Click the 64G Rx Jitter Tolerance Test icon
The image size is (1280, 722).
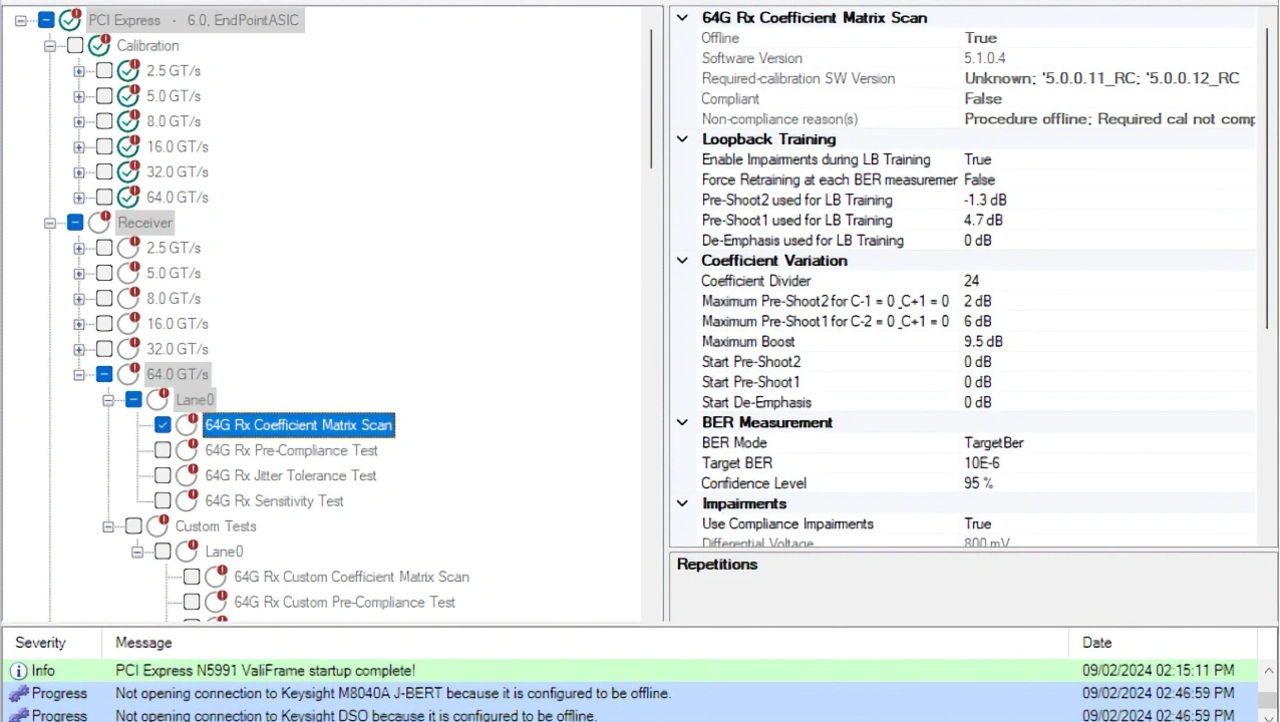point(187,476)
